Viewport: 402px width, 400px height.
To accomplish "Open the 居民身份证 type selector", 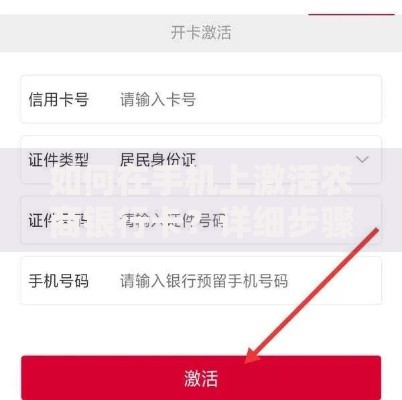I will (x=158, y=160).
